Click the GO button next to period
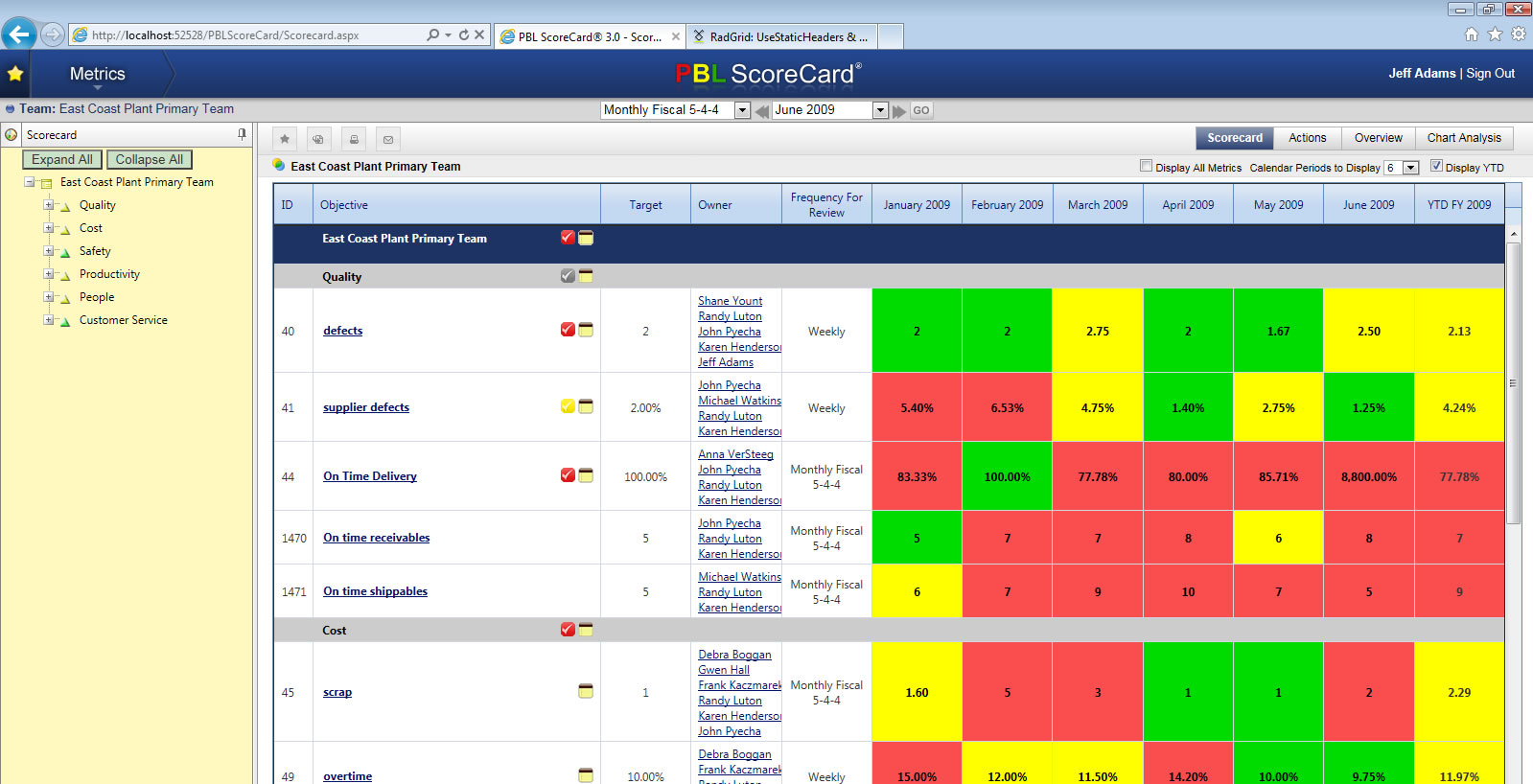 coord(921,110)
